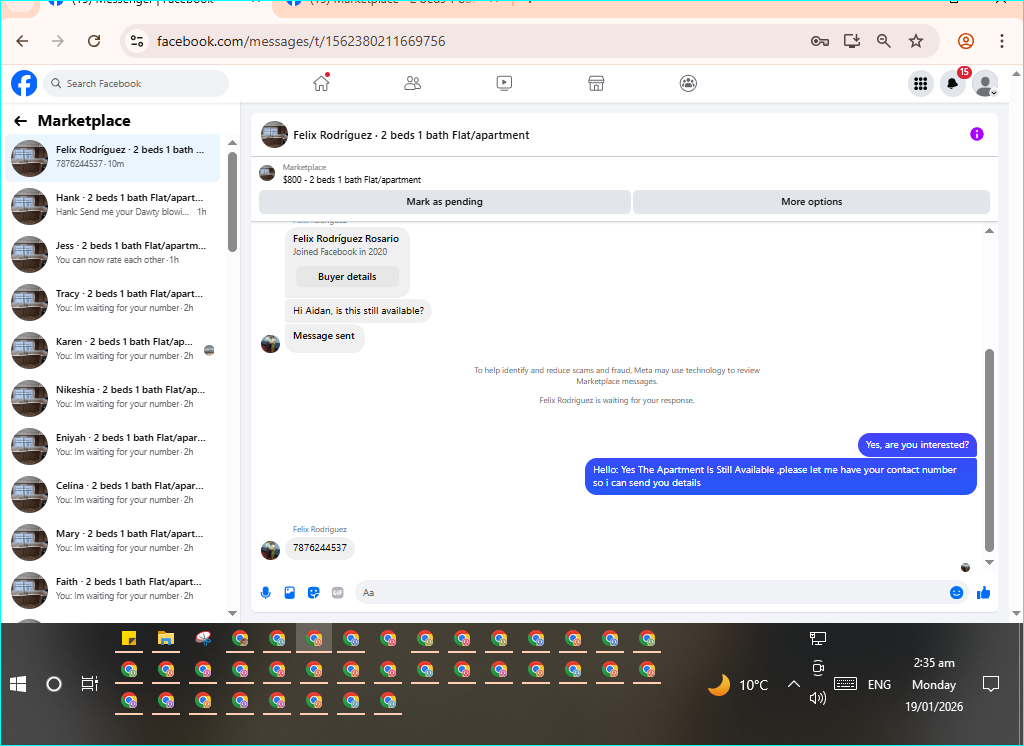Image resolution: width=1024 pixels, height=746 pixels.
Task: Click conversation list scroll down arrow
Action: [x=232, y=613]
